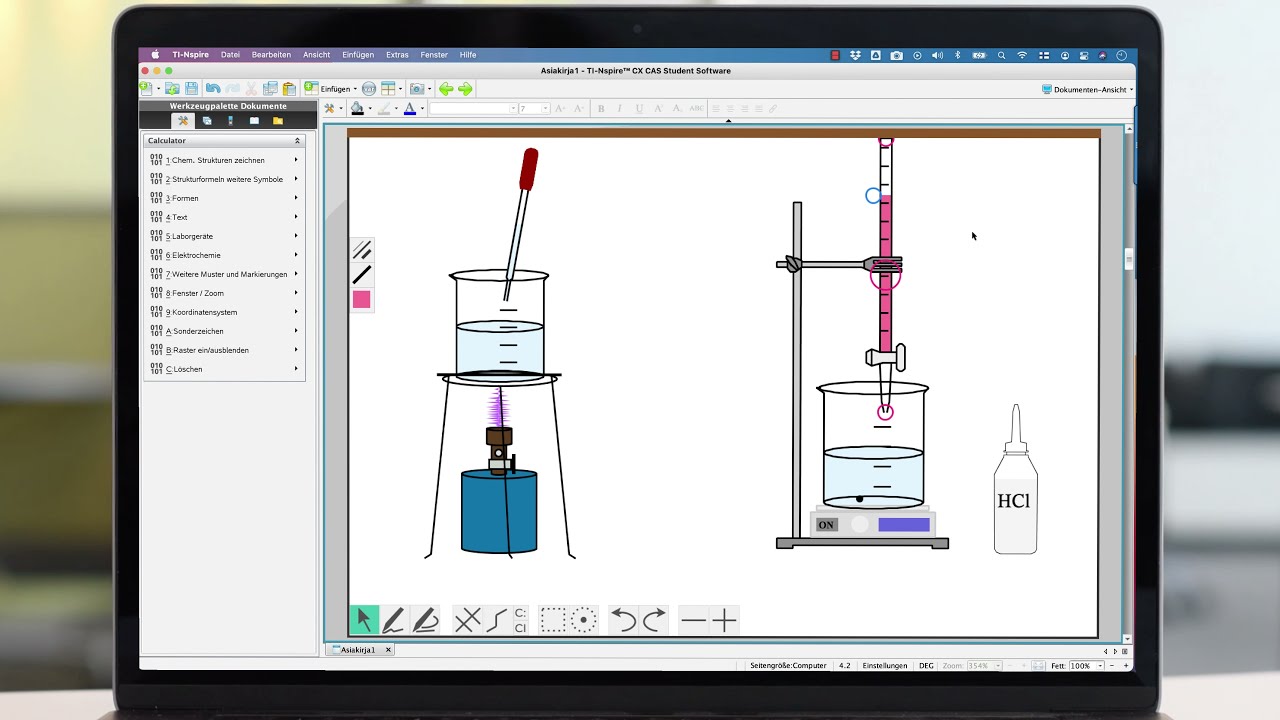Open the Fenster menu
This screenshot has width=1280, height=720.
point(434,55)
